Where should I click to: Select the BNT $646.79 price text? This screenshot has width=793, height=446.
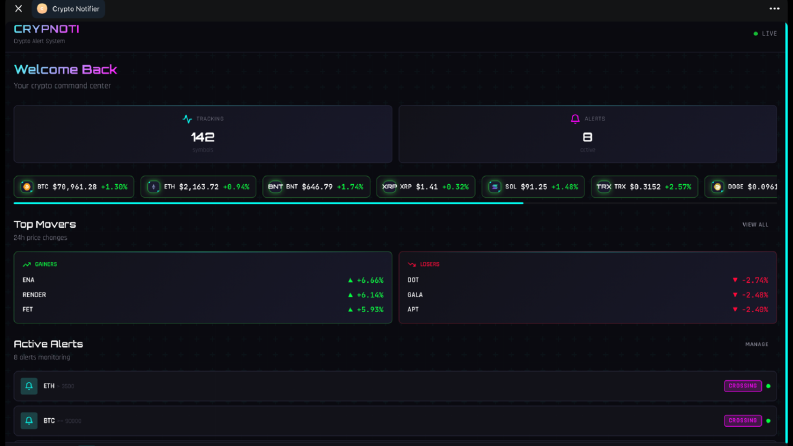(317, 187)
